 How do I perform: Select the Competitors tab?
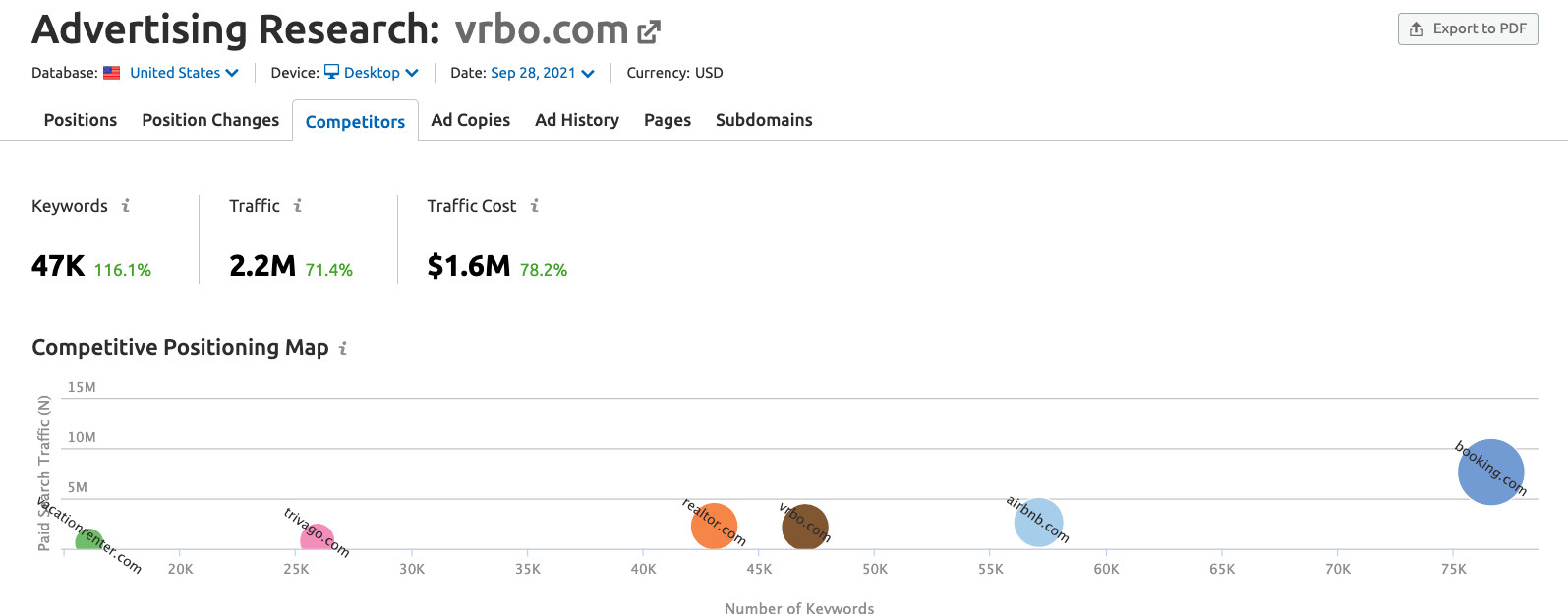(x=355, y=121)
